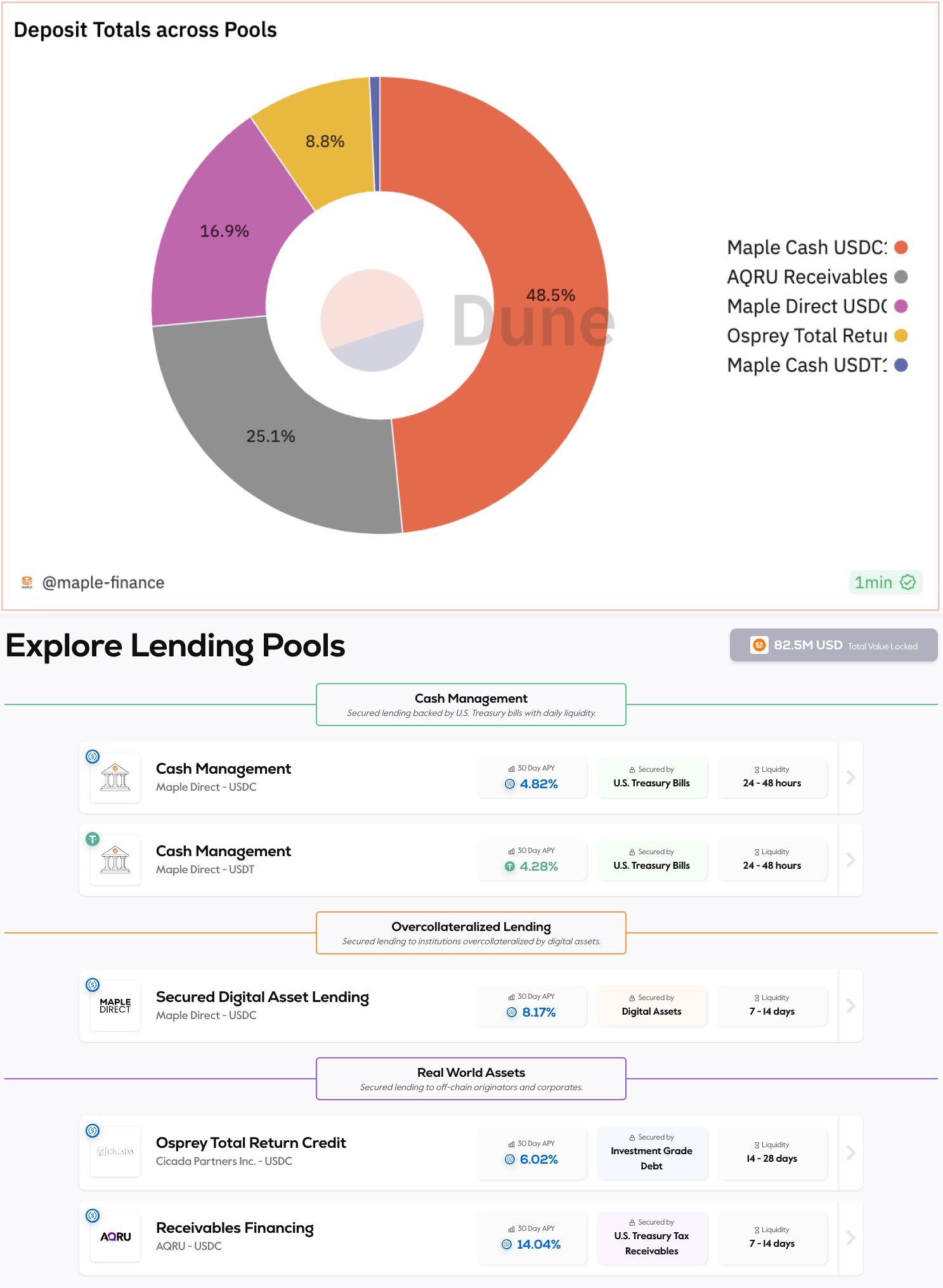Open Receivables Financing chevron
This screenshot has height=1288, width=943.
point(851,1238)
